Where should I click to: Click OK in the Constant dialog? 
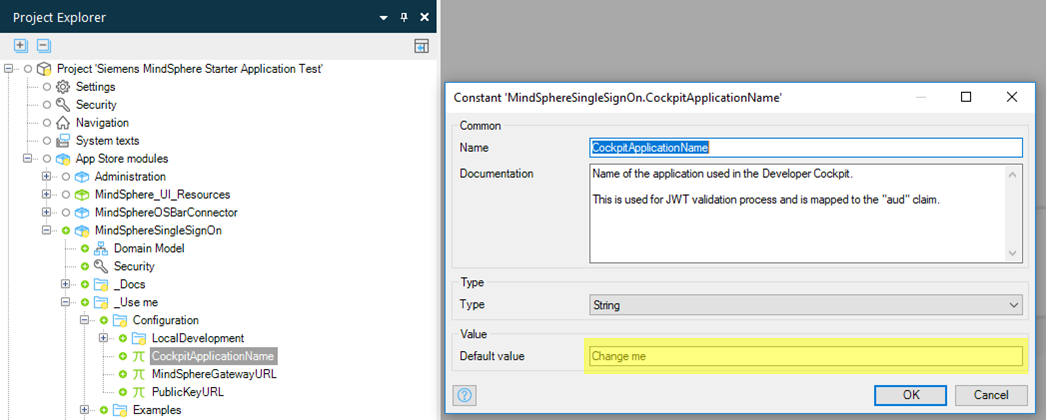(x=911, y=395)
